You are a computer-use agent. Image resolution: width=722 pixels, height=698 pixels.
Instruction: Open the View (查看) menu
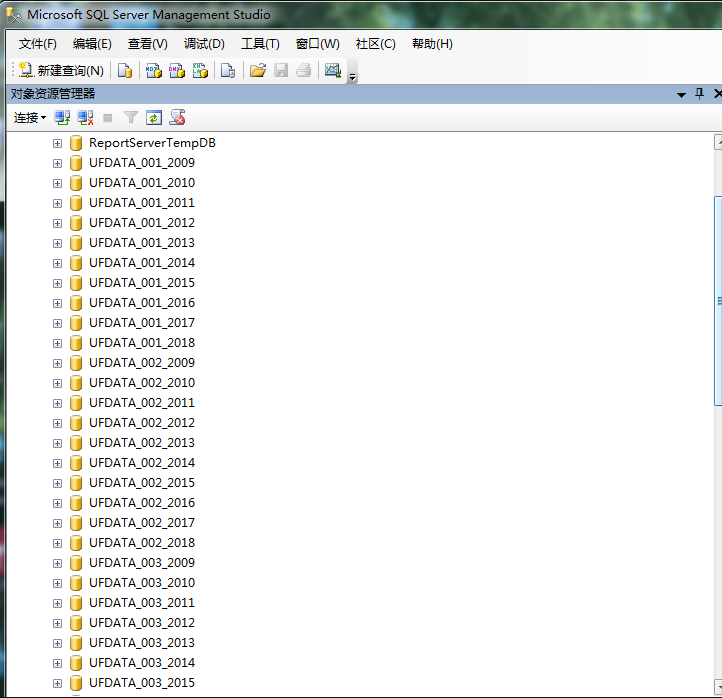click(148, 44)
